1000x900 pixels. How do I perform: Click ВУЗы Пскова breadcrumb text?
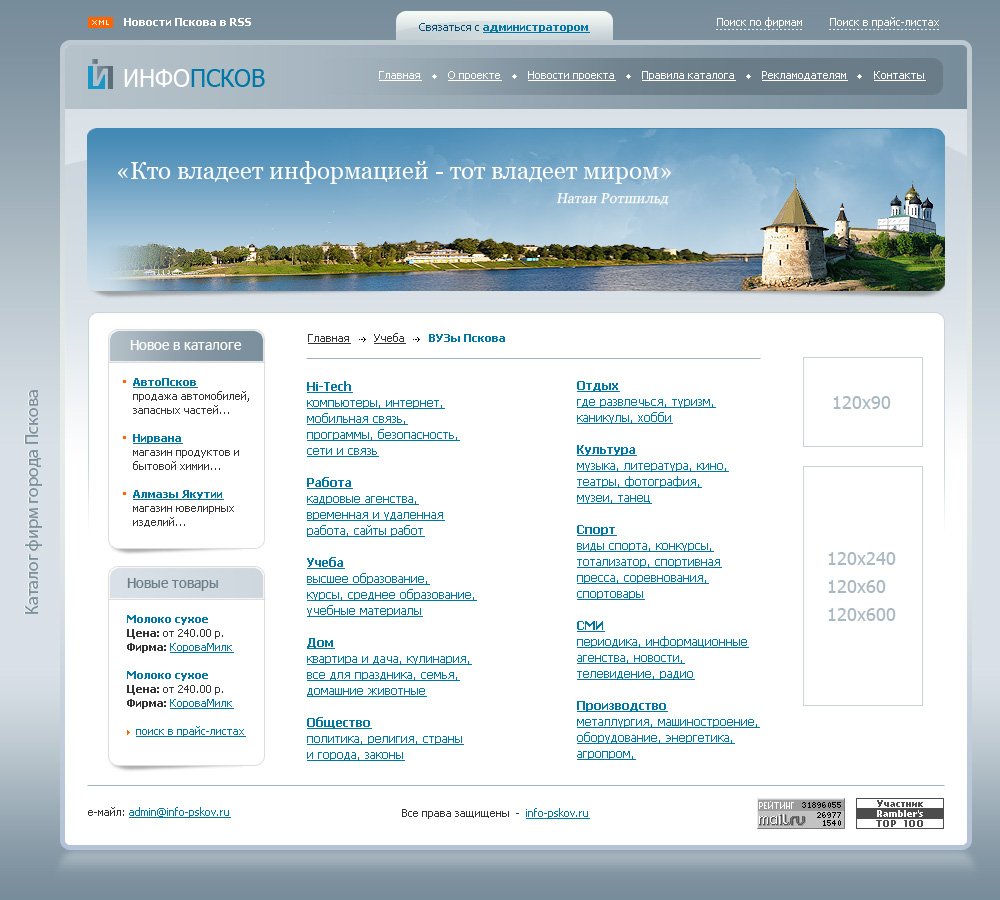tap(466, 338)
